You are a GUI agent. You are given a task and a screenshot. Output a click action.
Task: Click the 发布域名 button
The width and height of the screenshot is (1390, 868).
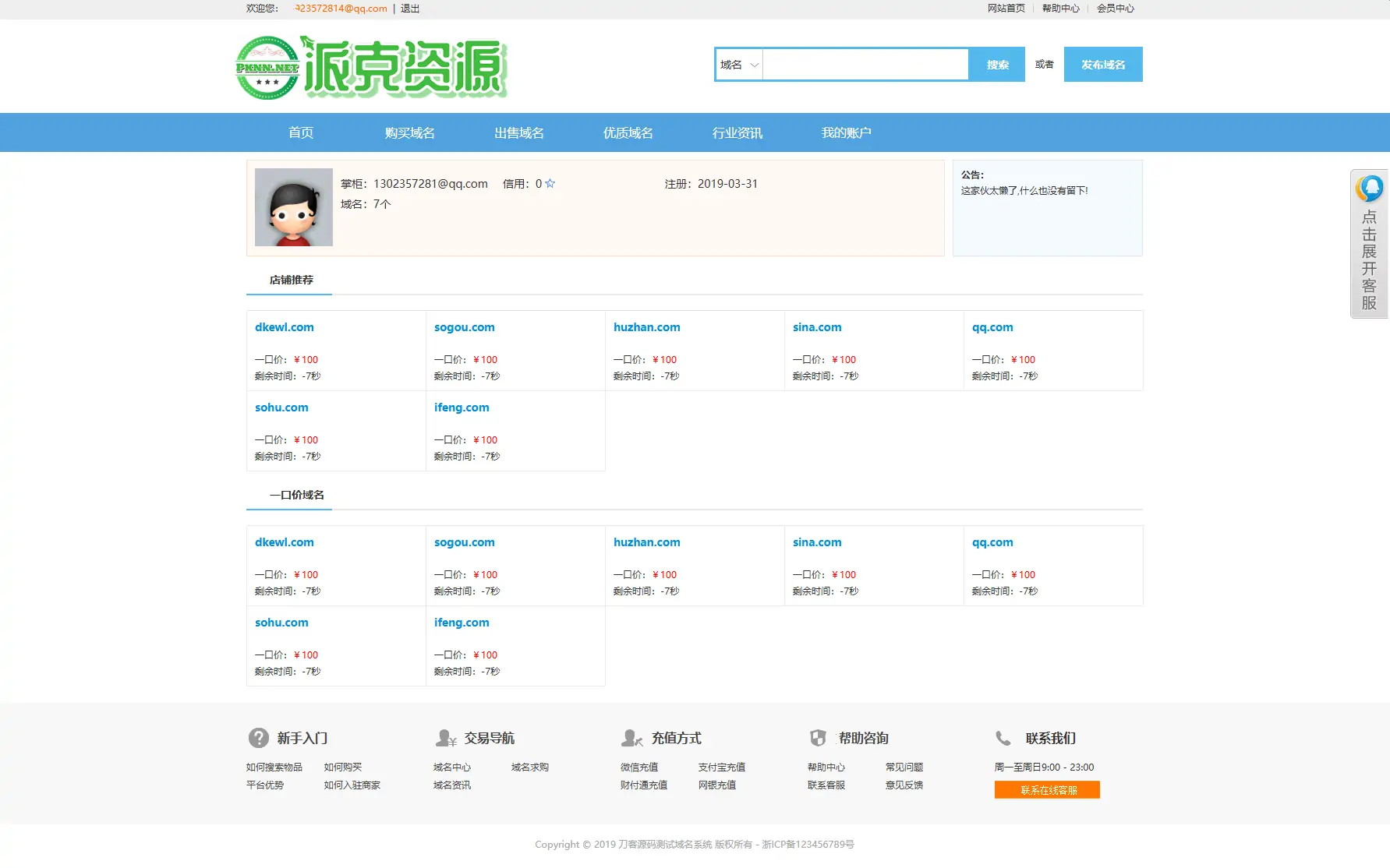1102,65
